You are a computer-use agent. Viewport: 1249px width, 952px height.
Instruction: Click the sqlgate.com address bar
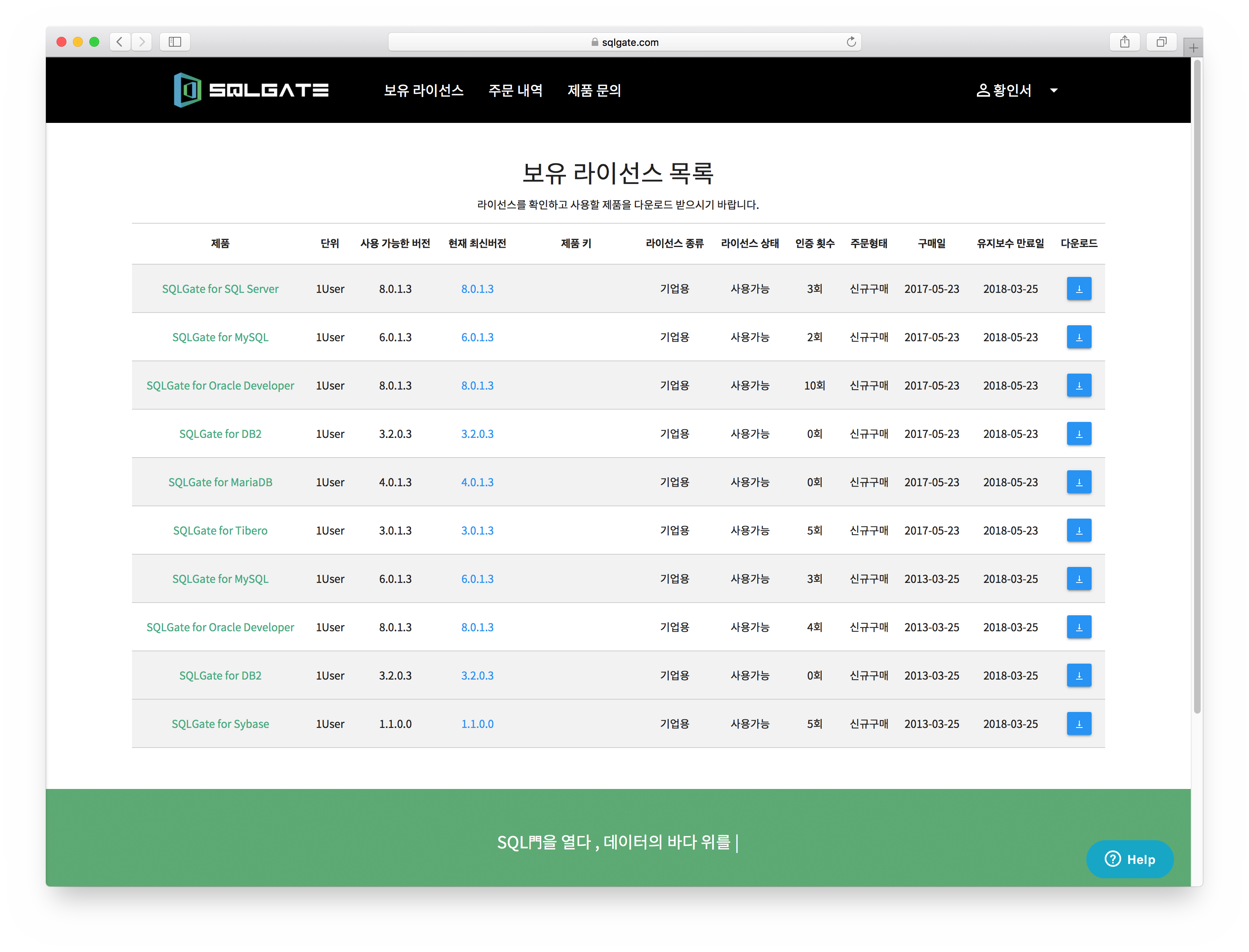click(x=624, y=42)
